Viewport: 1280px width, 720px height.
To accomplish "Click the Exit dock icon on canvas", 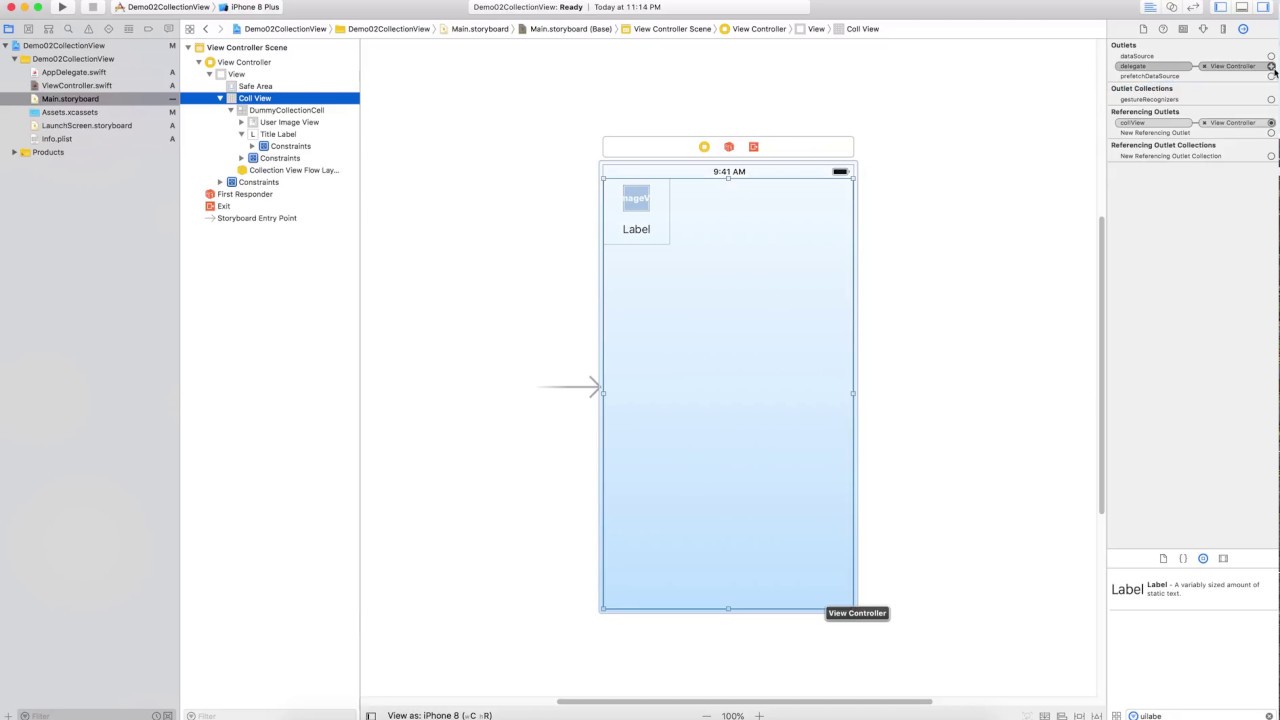I will click(754, 147).
